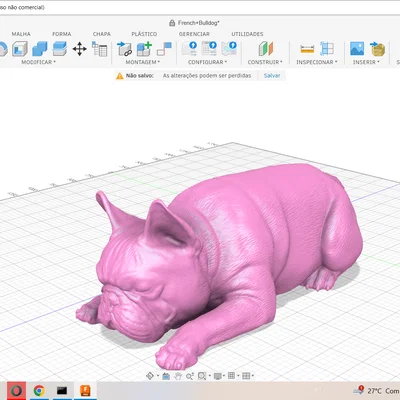Viewport: 400px width, 400px height.
Task: Select the Move/Copy cross-arrows tool
Action: [x=79, y=49]
